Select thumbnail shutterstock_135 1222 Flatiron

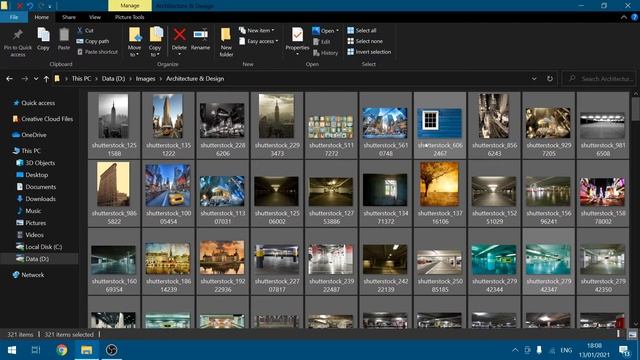tap(168, 124)
